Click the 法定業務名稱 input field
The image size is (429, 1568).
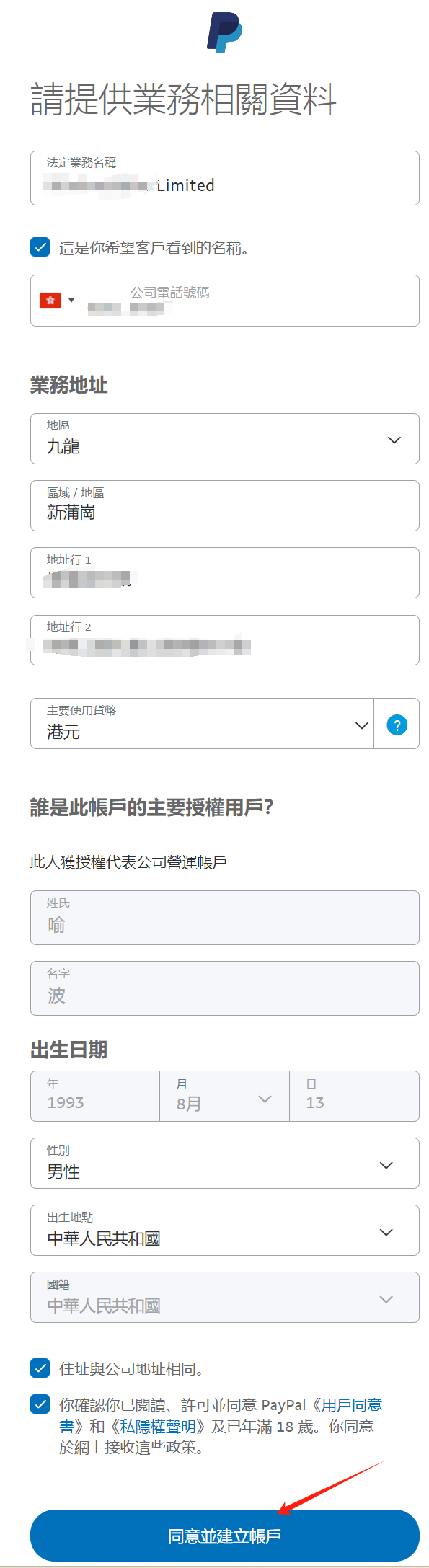[x=224, y=178]
